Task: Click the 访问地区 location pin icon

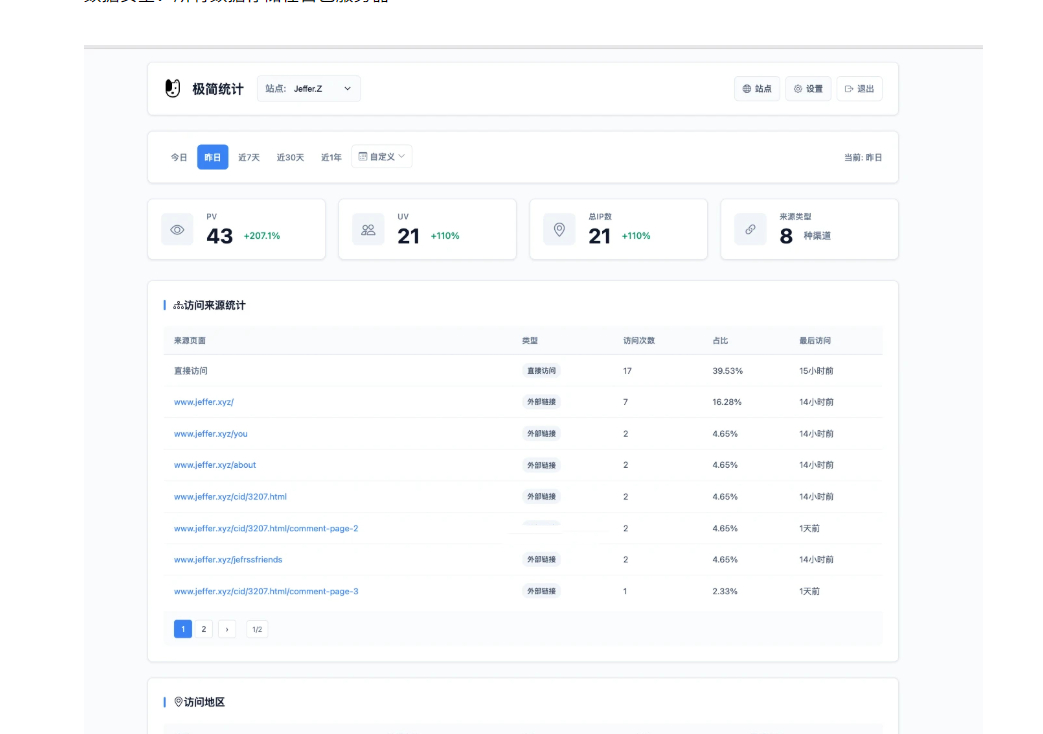Action: [x=178, y=702]
